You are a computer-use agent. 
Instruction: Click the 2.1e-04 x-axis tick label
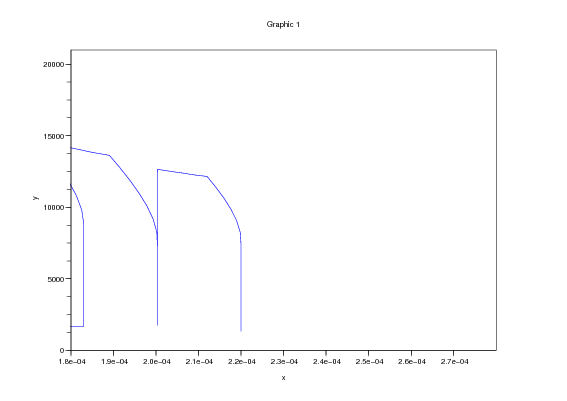tap(199, 362)
